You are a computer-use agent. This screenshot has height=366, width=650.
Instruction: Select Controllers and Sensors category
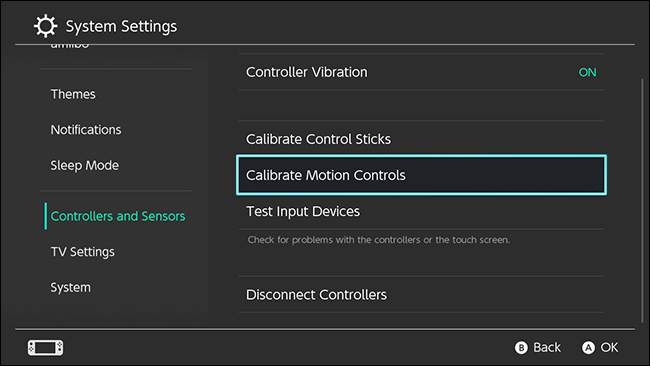tap(118, 216)
